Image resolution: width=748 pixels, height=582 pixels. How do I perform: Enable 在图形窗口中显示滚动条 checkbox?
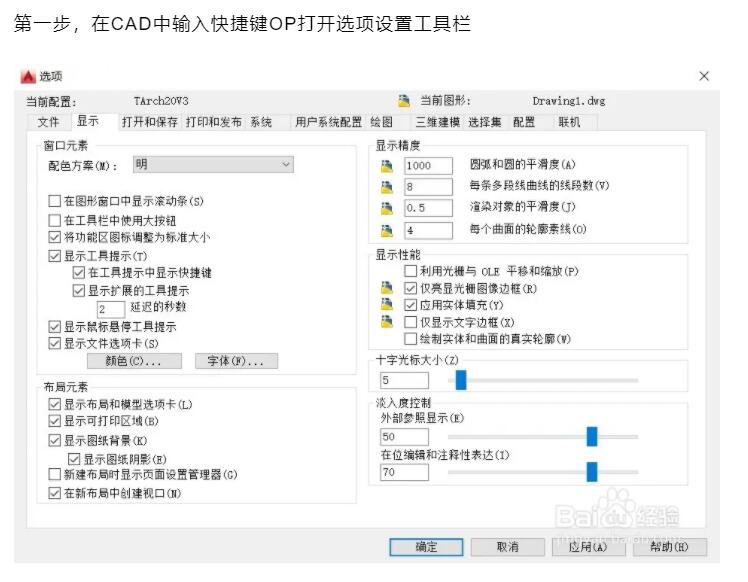click(x=55, y=202)
